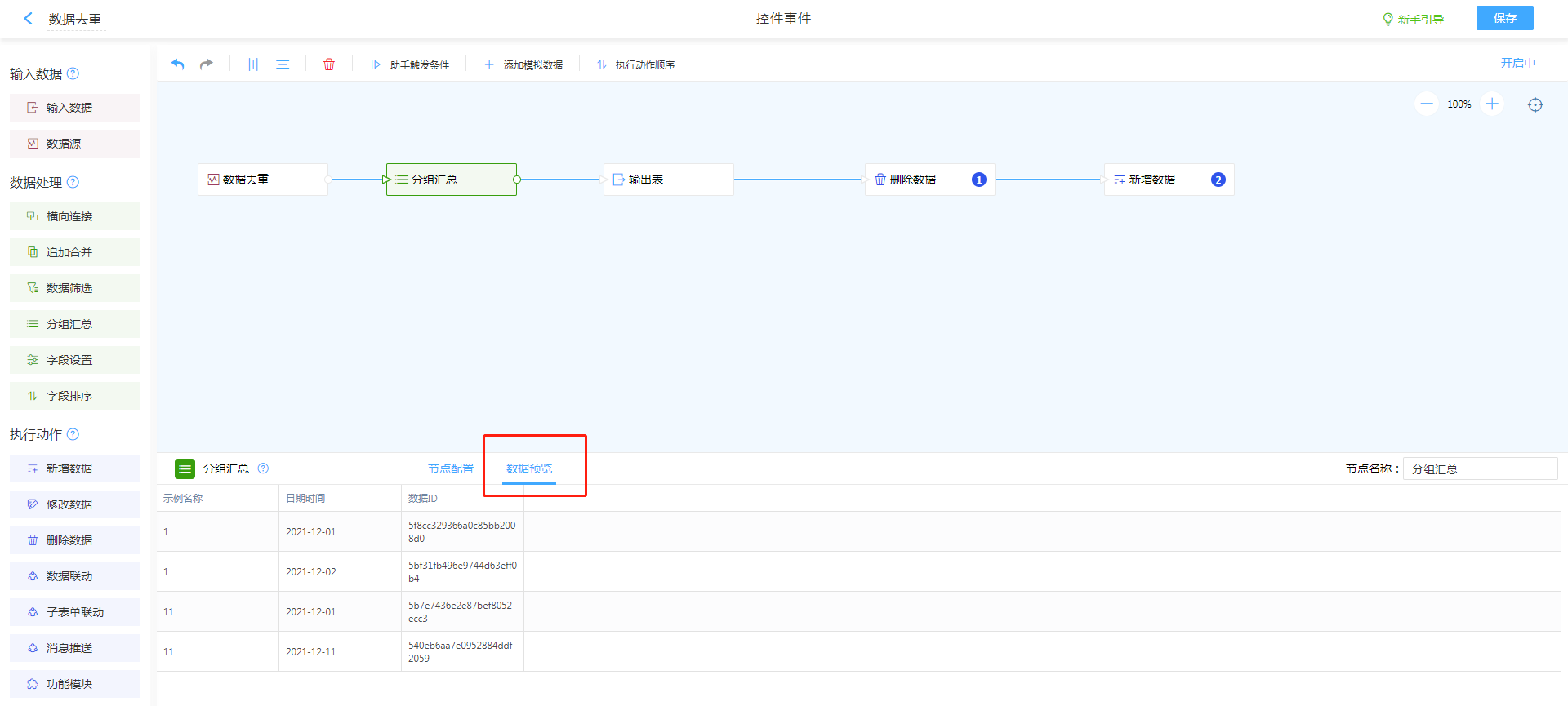
Task: Click the vertical align icon in toolbar
Action: pyautogui.click(x=253, y=64)
